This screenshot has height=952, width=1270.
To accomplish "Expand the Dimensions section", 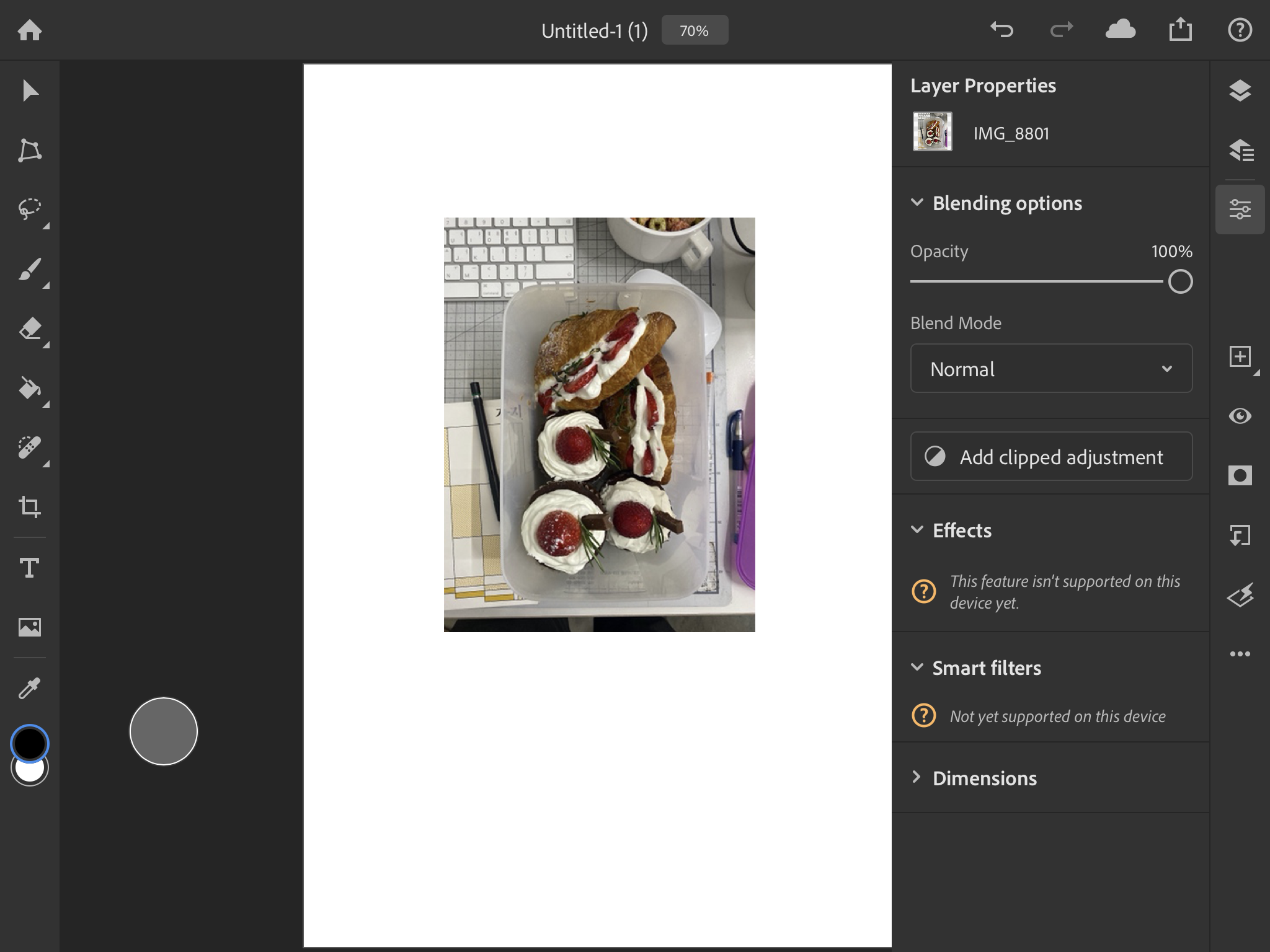I will pos(984,778).
